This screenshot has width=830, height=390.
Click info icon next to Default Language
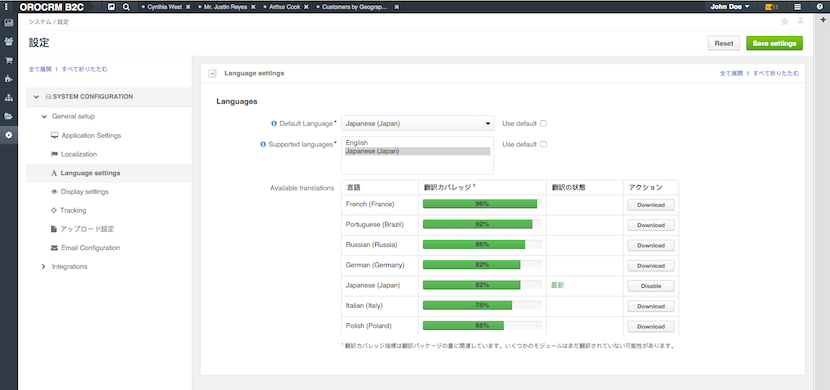(274, 124)
